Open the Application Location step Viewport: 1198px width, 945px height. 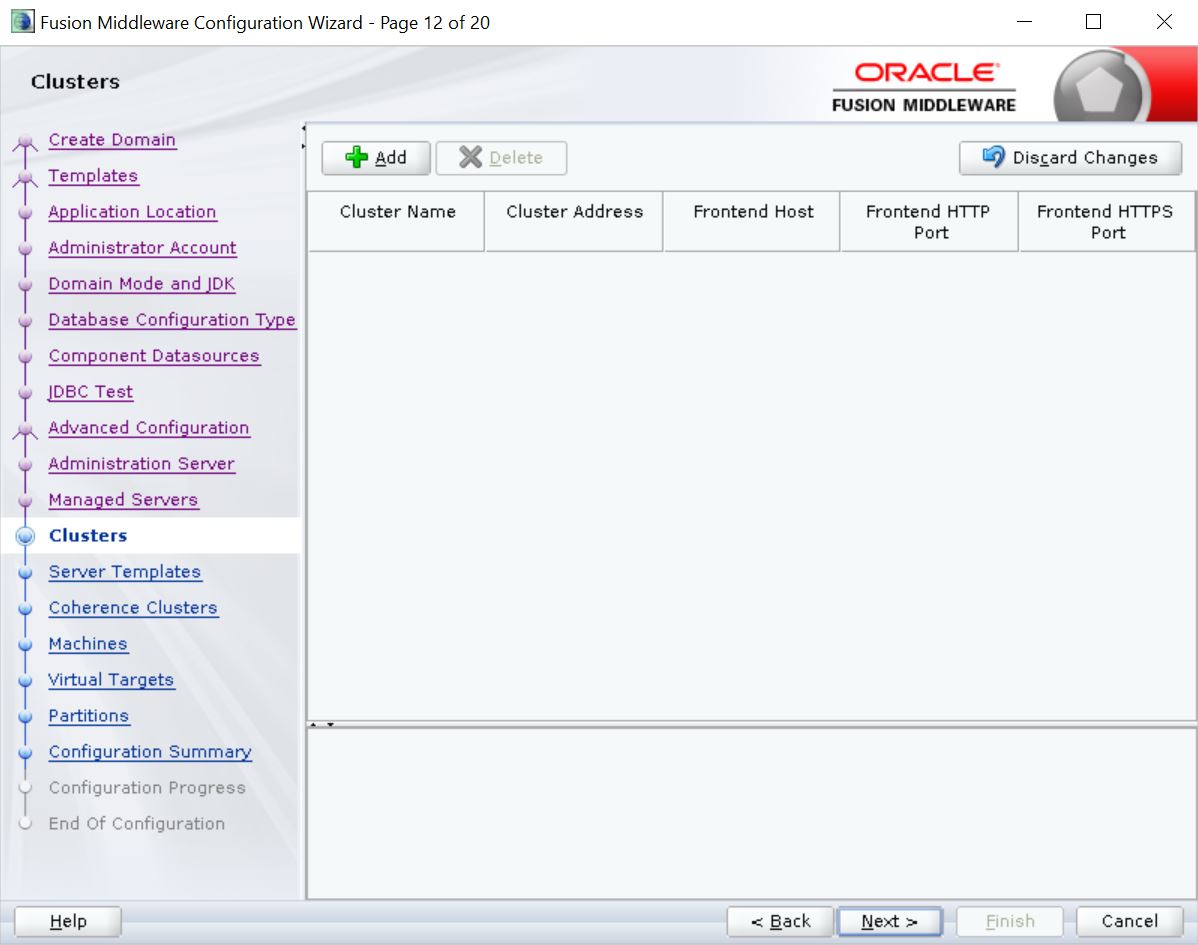132,212
